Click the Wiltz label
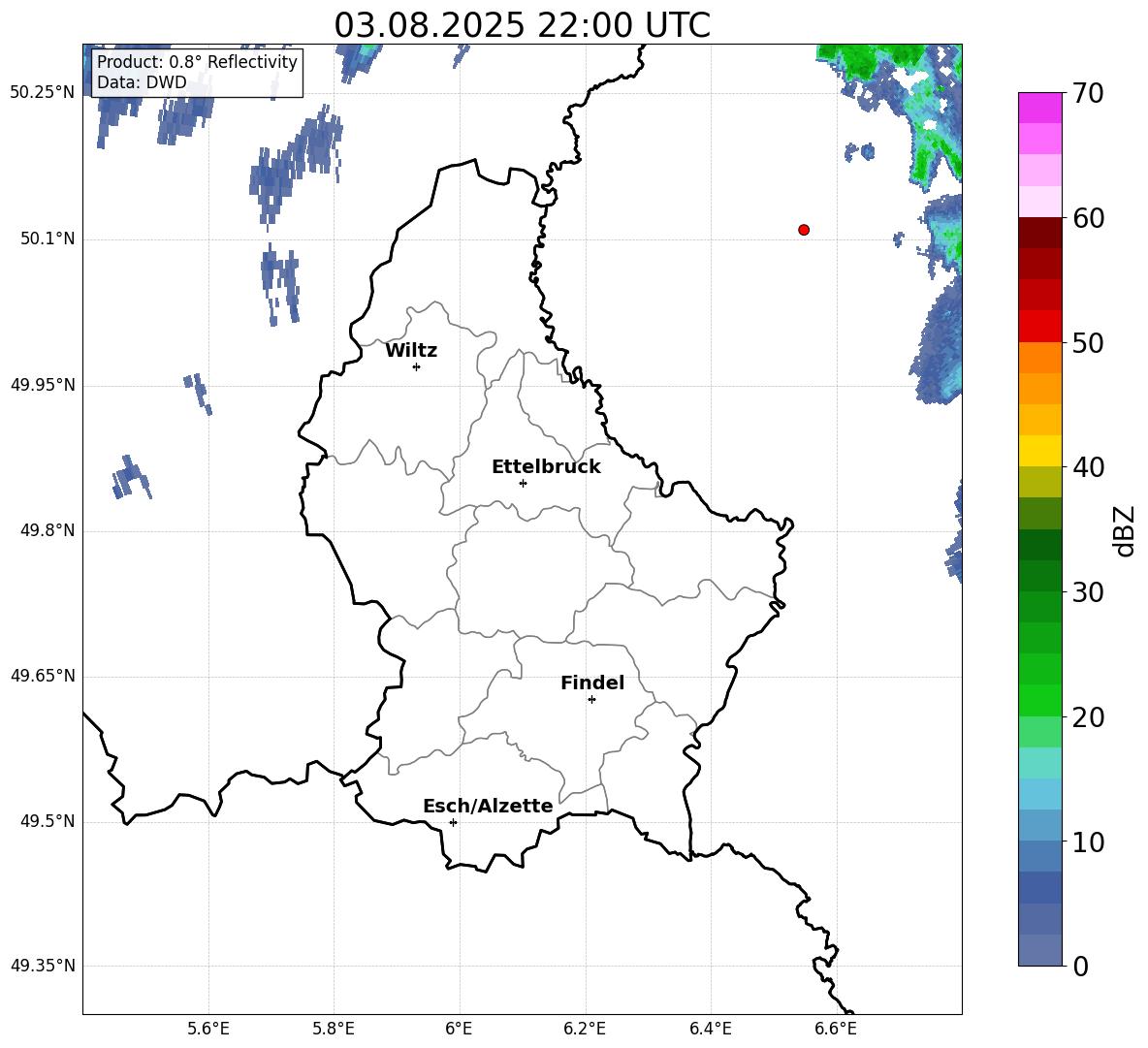 pos(411,351)
